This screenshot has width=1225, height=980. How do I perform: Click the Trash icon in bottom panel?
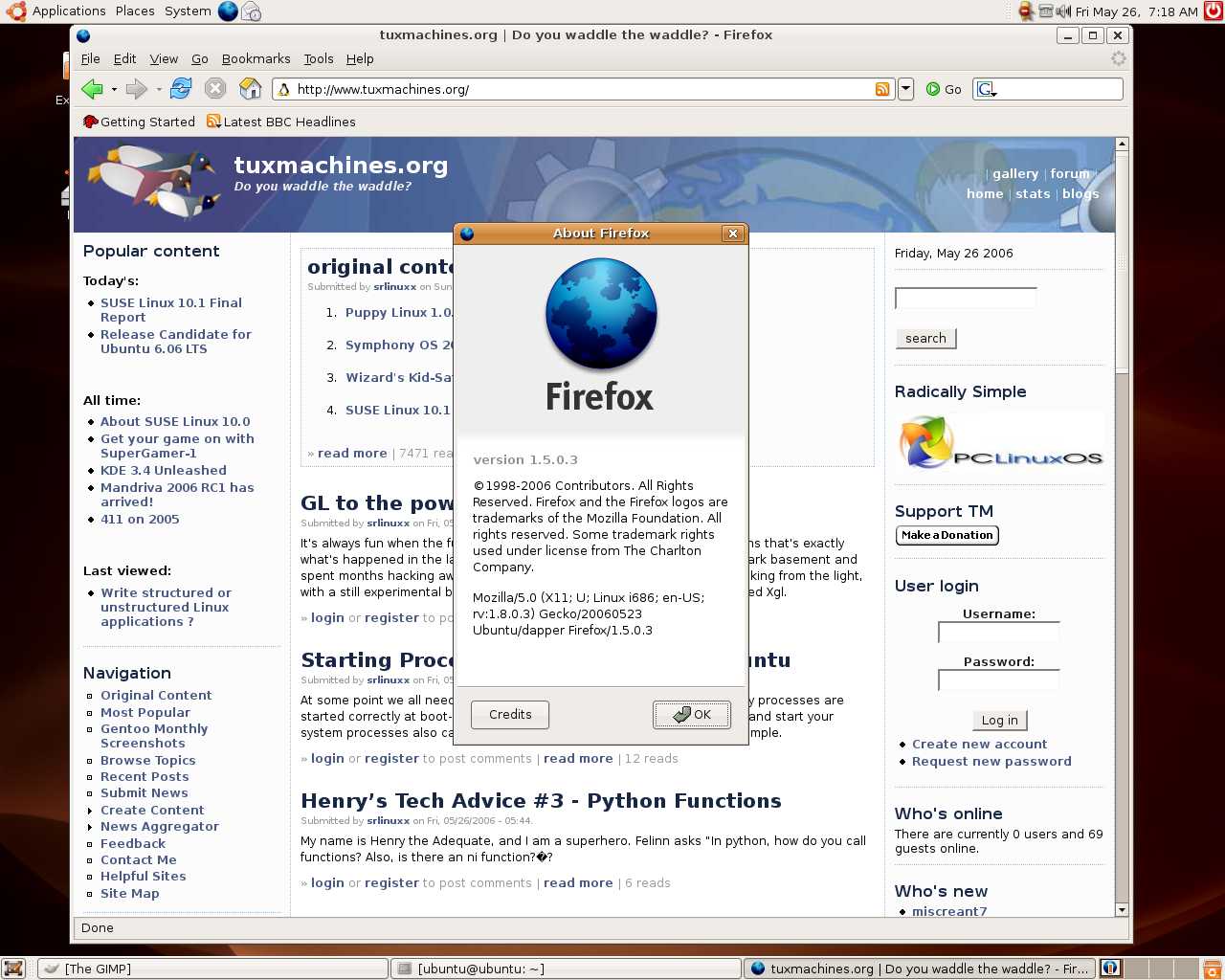coord(1212,969)
